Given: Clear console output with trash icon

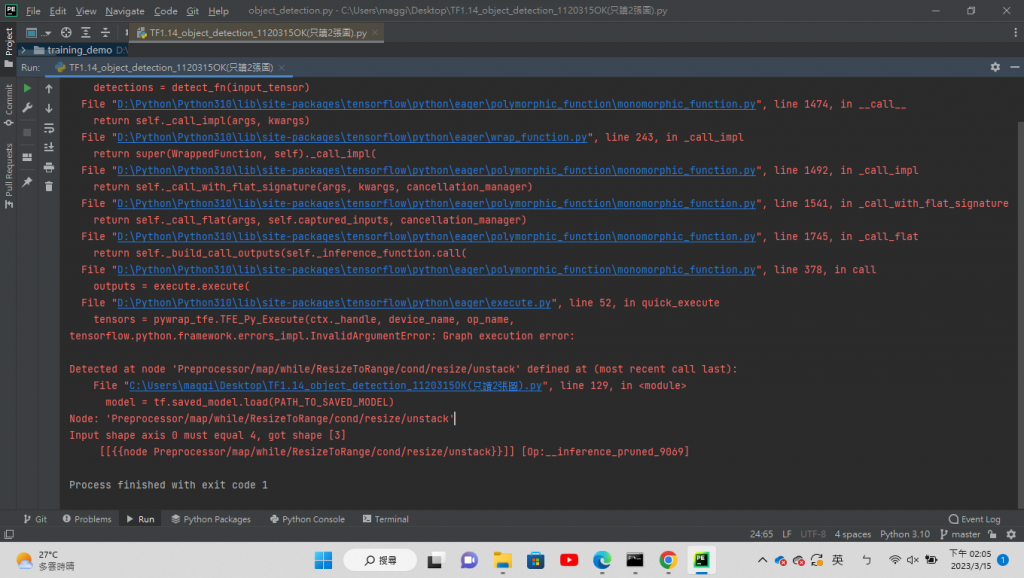Looking at the screenshot, I should 49,187.
